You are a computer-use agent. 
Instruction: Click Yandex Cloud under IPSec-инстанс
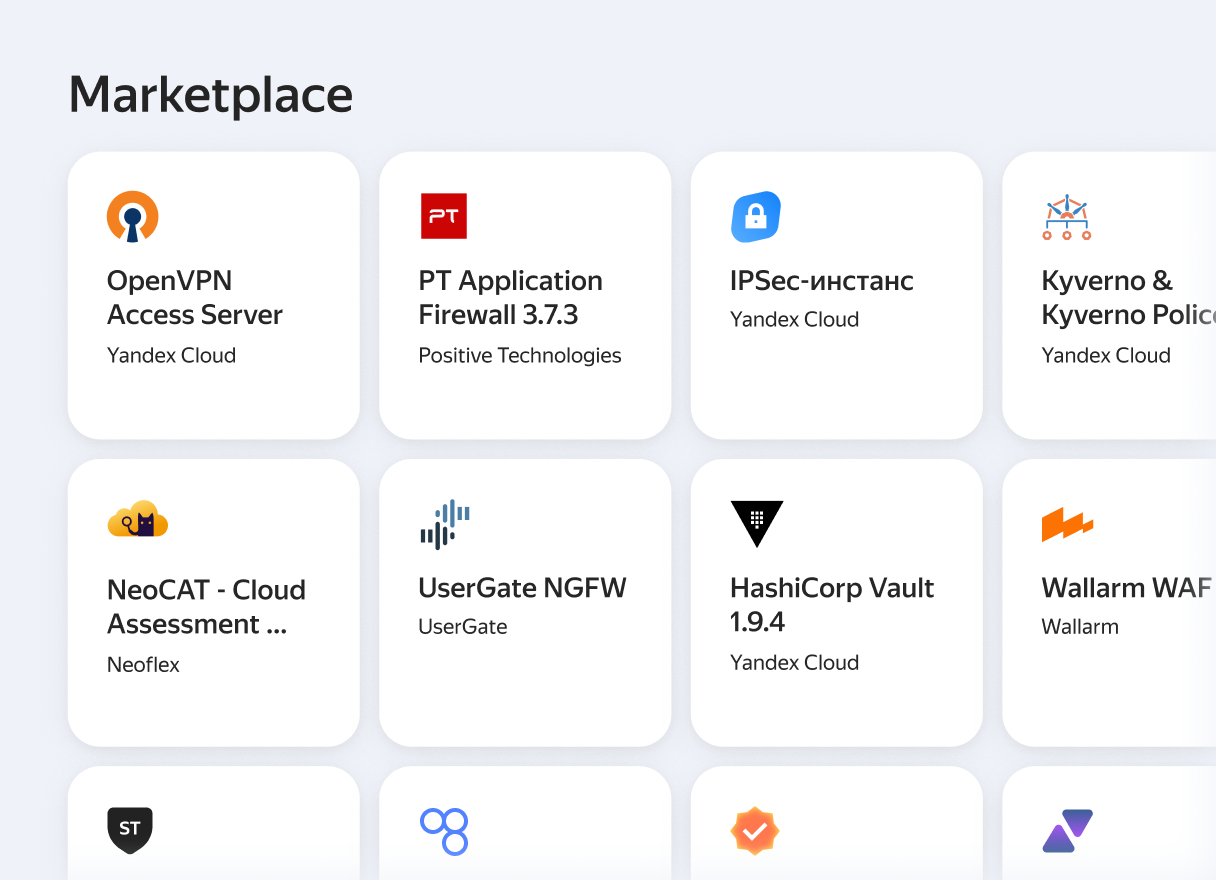coord(794,319)
